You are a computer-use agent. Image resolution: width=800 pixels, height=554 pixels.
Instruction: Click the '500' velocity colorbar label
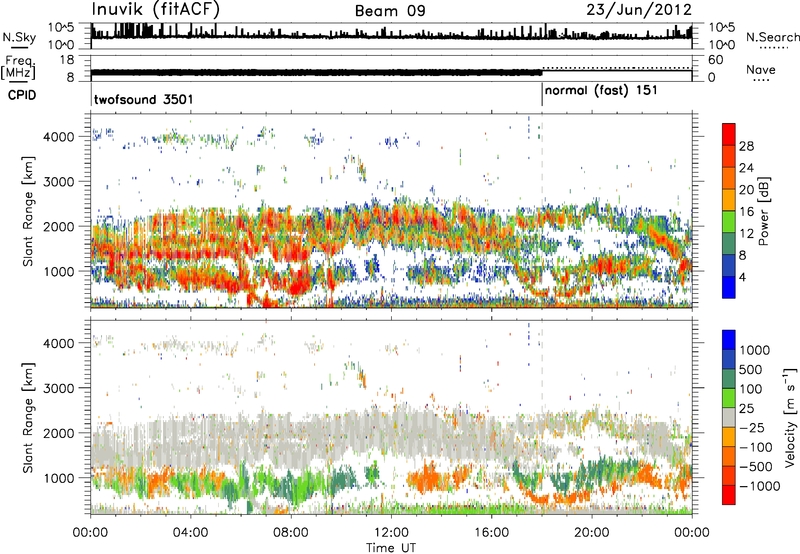click(x=751, y=369)
